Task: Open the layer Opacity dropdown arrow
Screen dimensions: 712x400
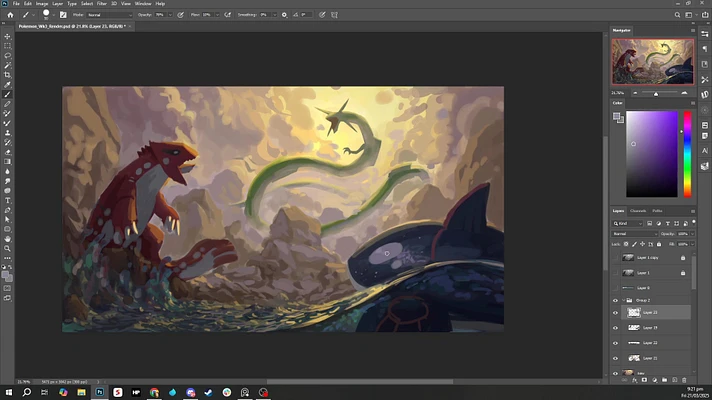Action: [x=692, y=234]
